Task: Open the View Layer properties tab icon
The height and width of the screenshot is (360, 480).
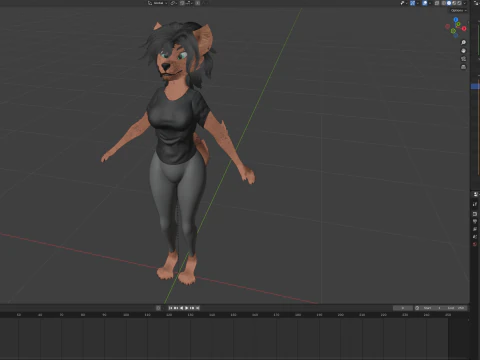Action: coord(475,229)
